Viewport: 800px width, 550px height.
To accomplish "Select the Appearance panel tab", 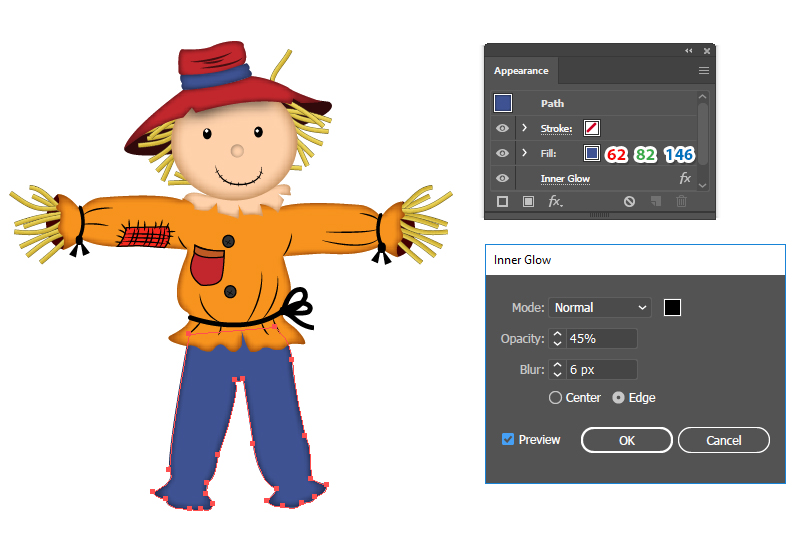I will (521, 71).
